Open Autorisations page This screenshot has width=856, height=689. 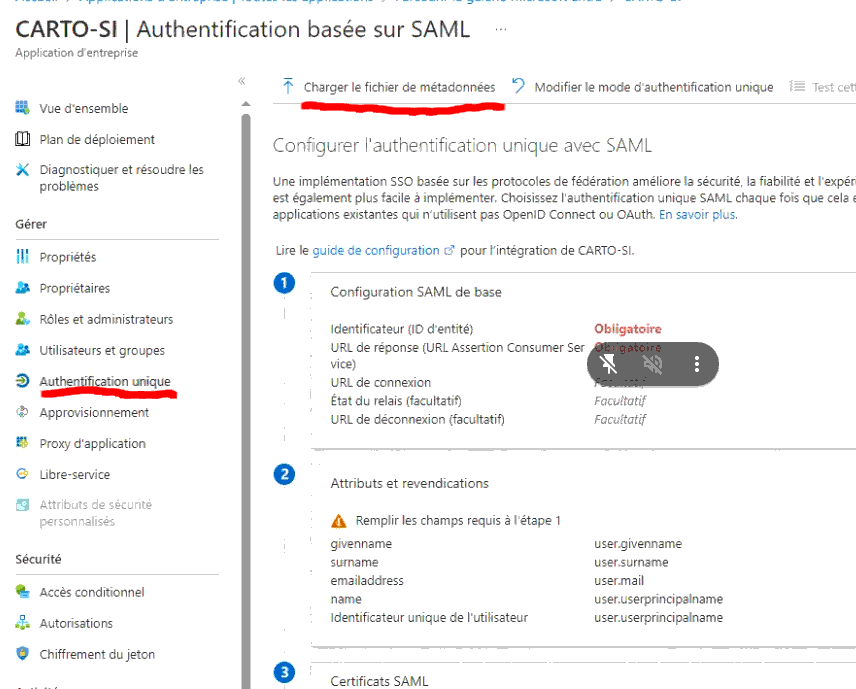[x=76, y=623]
